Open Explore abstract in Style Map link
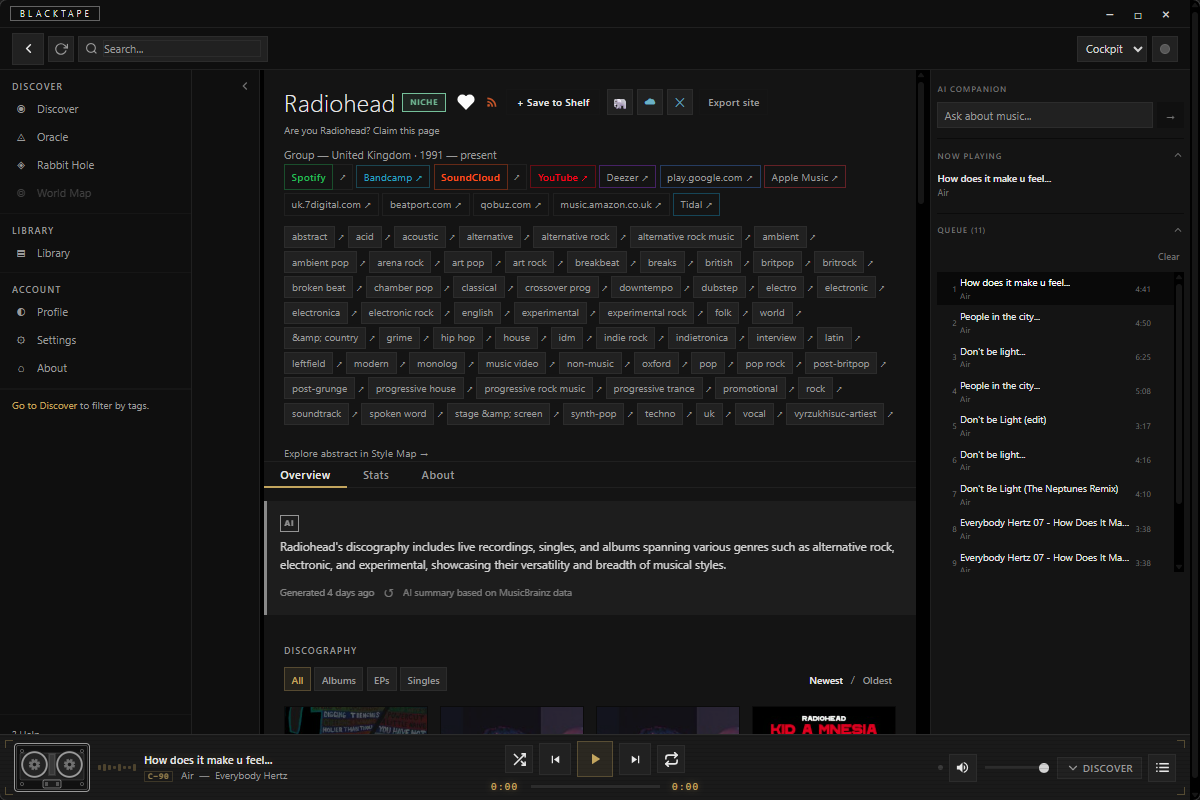Image resolution: width=1200 pixels, height=800 pixels. (356, 453)
